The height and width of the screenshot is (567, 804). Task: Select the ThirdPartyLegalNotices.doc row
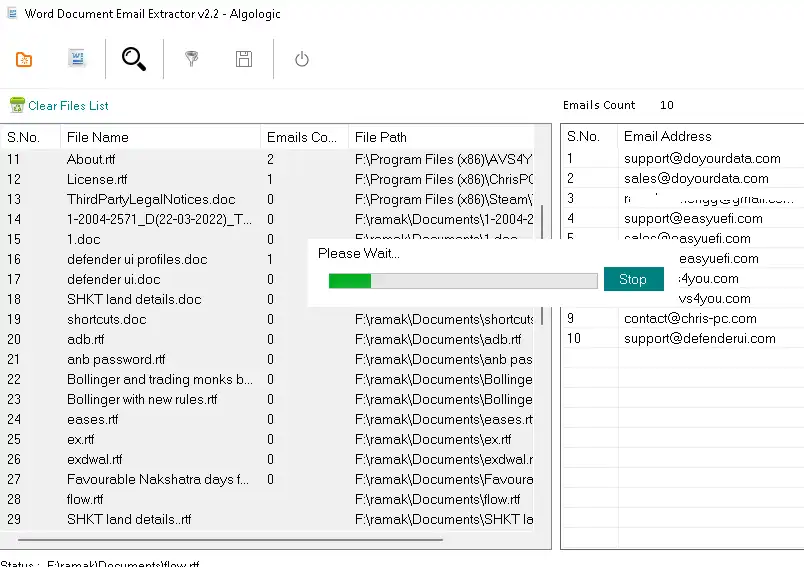[x=150, y=199]
